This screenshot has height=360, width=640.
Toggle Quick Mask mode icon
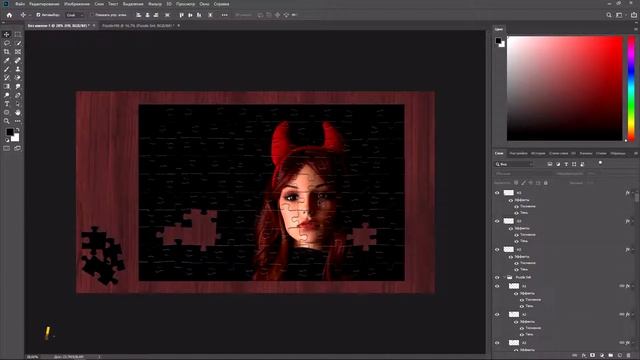[7, 149]
